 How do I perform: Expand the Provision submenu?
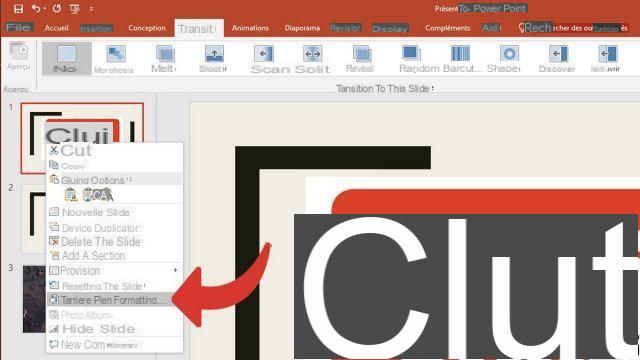click(x=114, y=271)
